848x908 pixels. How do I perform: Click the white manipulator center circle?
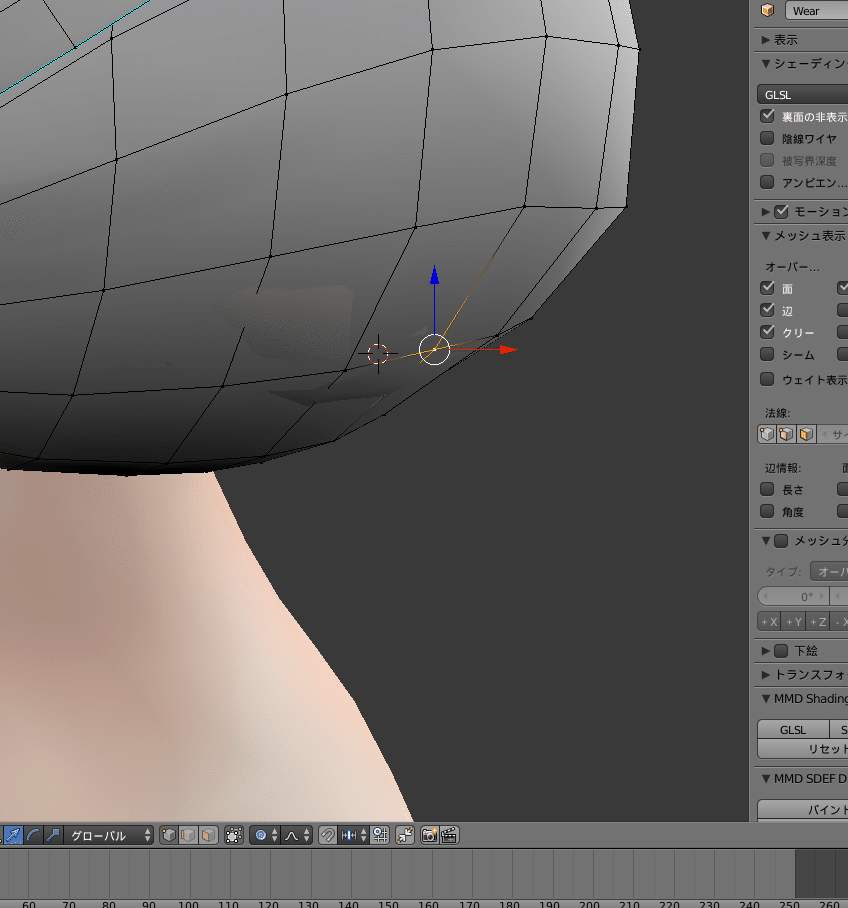pyautogui.click(x=434, y=349)
